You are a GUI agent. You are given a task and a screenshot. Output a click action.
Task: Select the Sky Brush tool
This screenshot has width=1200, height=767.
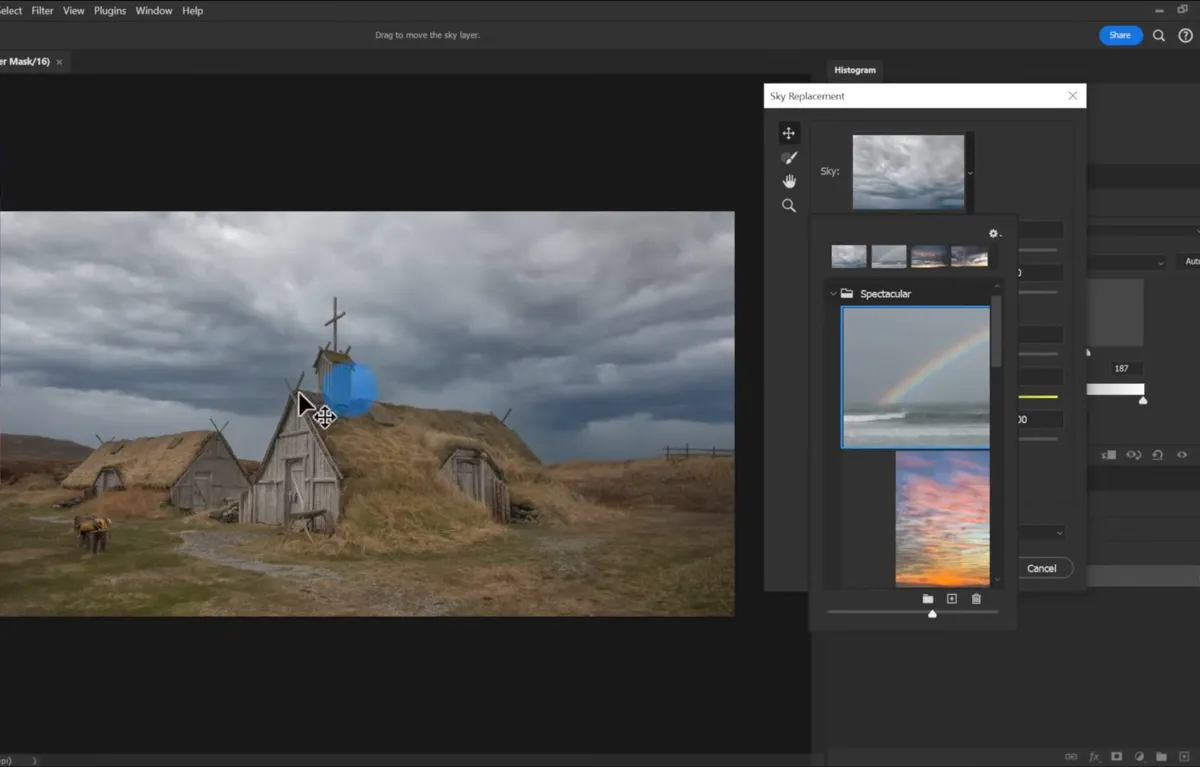pos(789,156)
